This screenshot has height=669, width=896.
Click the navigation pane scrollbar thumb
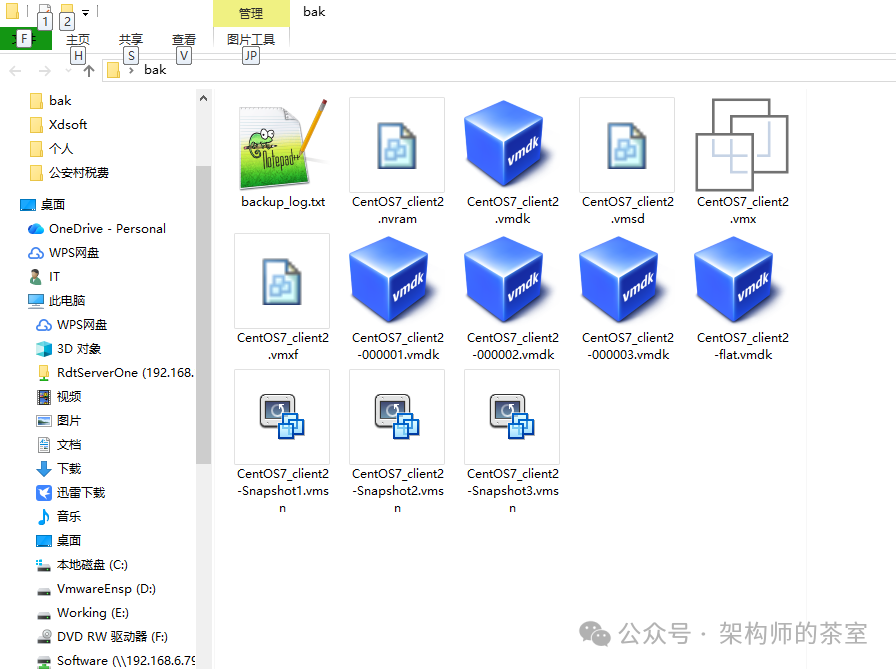click(203, 314)
